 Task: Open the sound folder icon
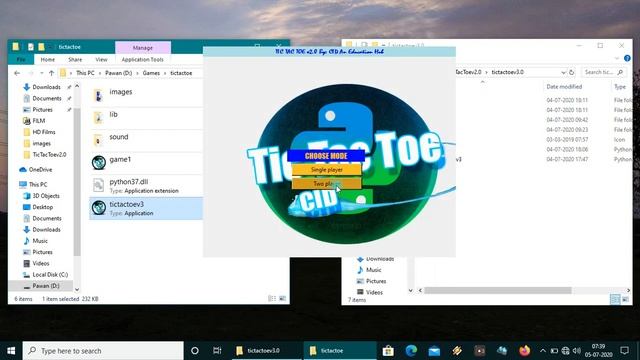[98, 140]
